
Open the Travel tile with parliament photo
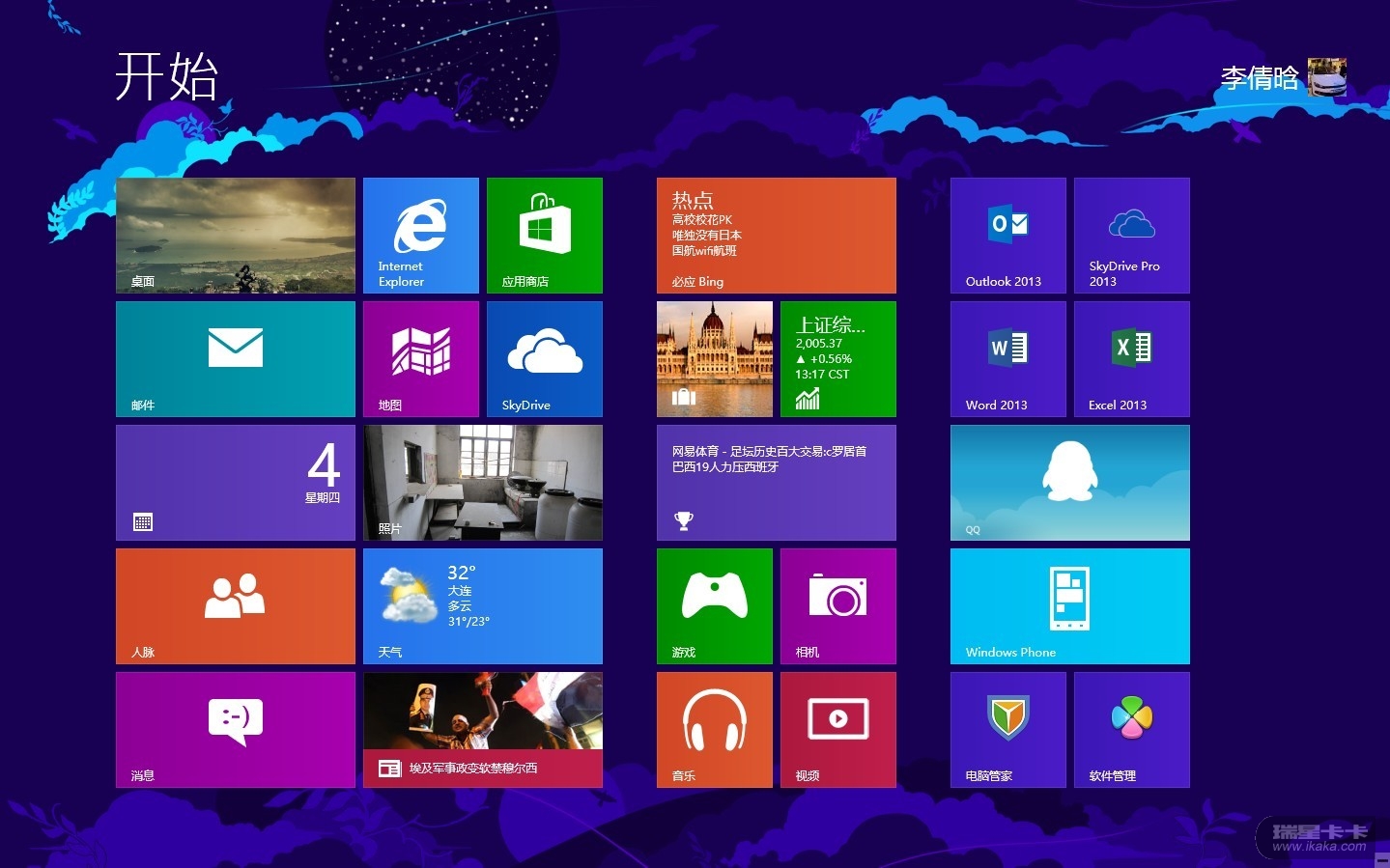click(x=715, y=359)
